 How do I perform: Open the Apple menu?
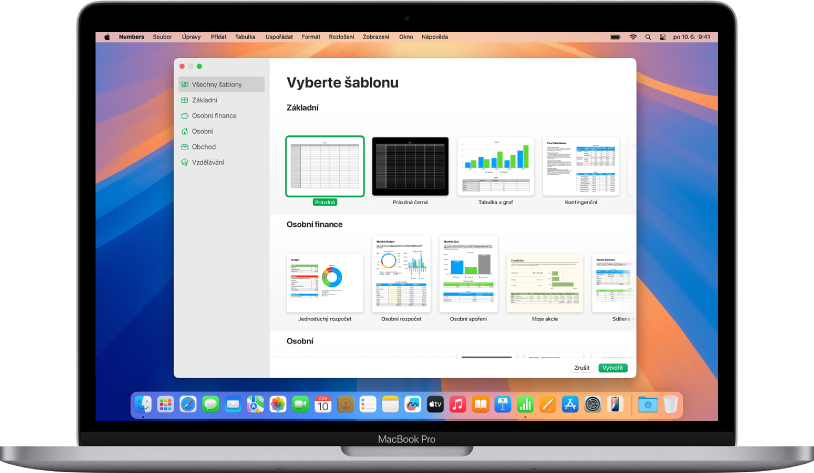click(x=107, y=37)
